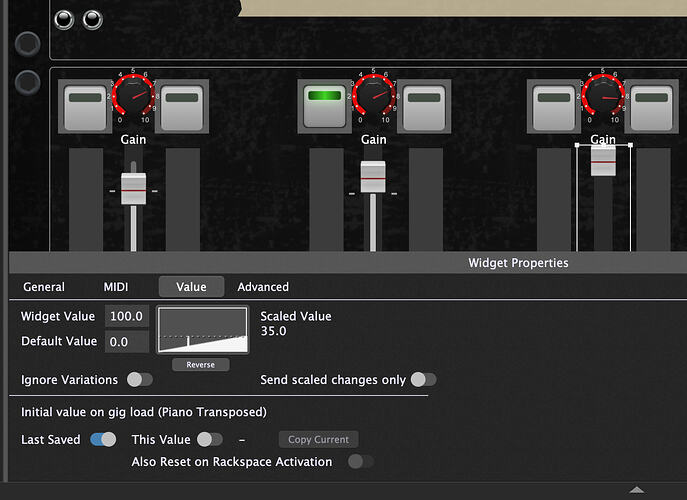
Task: Click the left channel fader handle
Action: click(134, 189)
